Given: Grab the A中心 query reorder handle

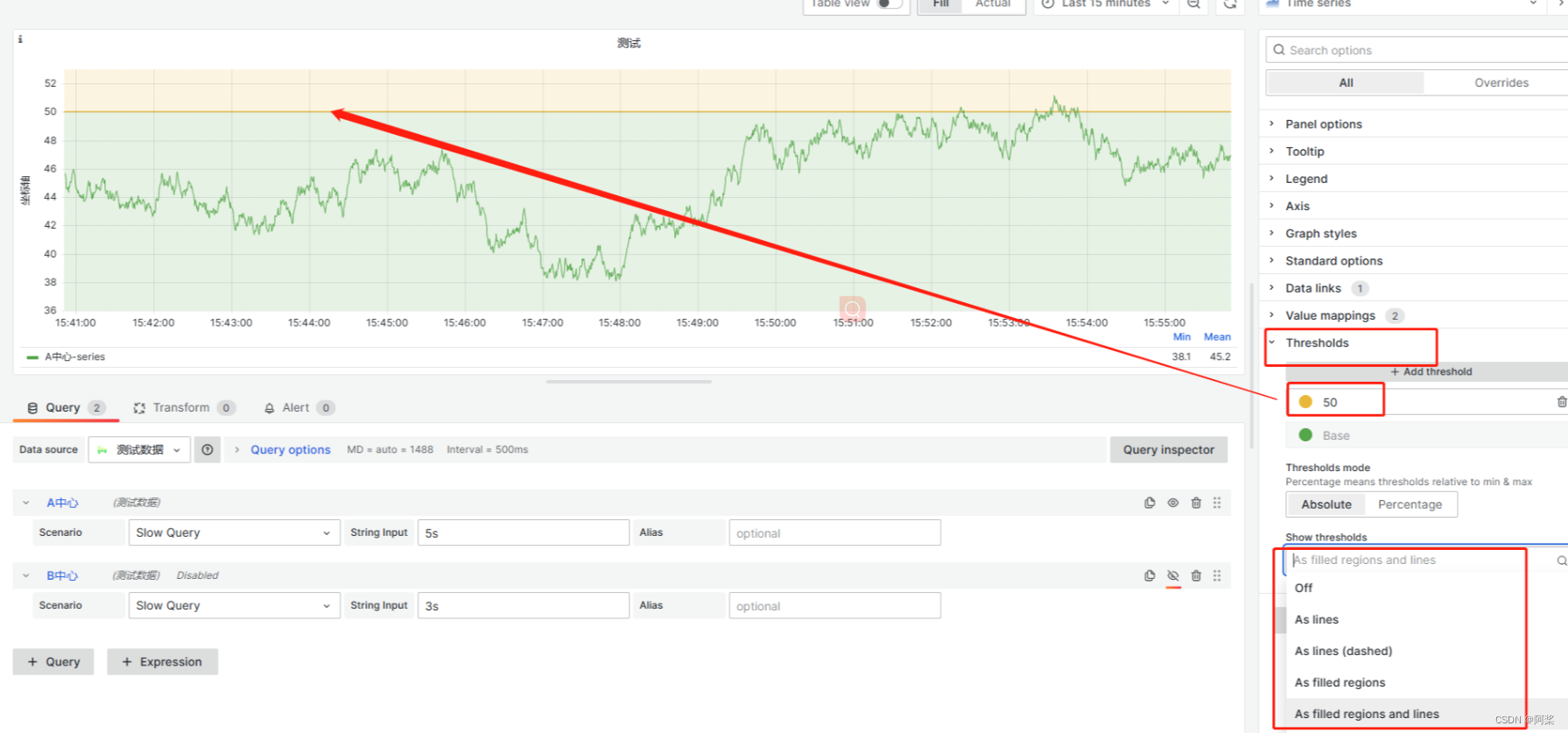Looking at the screenshot, I should click(x=1217, y=503).
